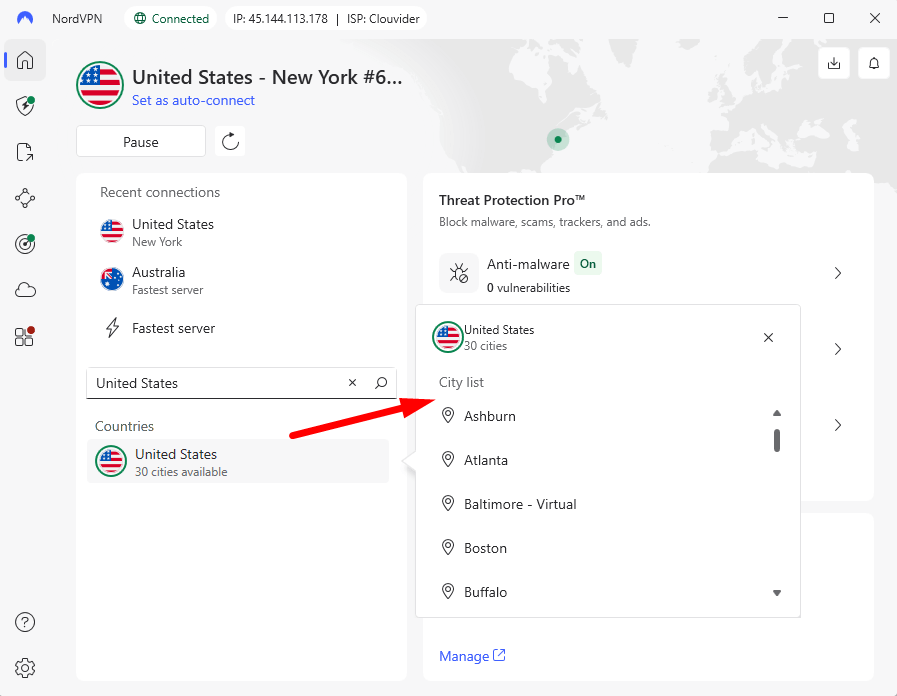Click the City list scrollbar
Image resolution: width=897 pixels, height=696 pixels.
click(x=777, y=440)
